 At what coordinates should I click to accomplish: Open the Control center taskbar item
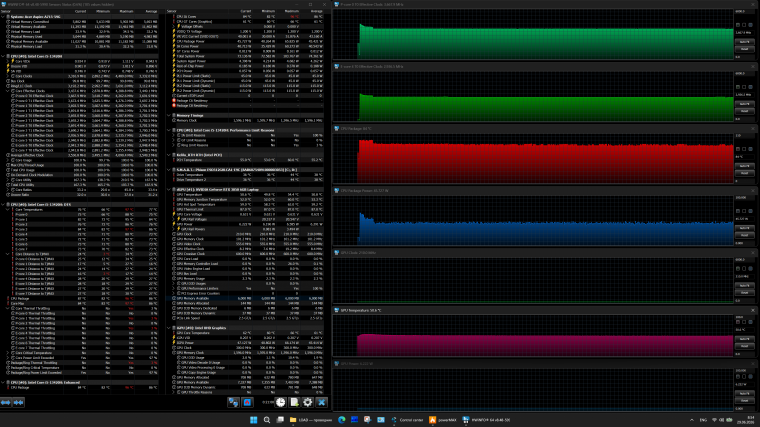[x=407, y=420]
